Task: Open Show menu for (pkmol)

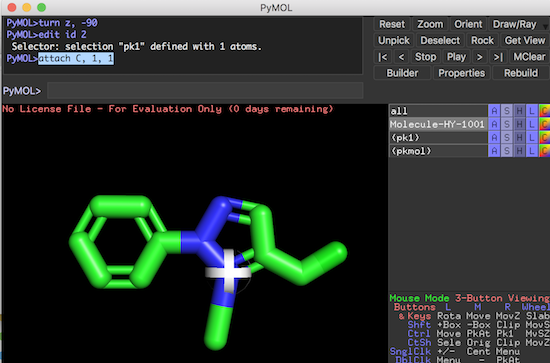Action: click(507, 151)
